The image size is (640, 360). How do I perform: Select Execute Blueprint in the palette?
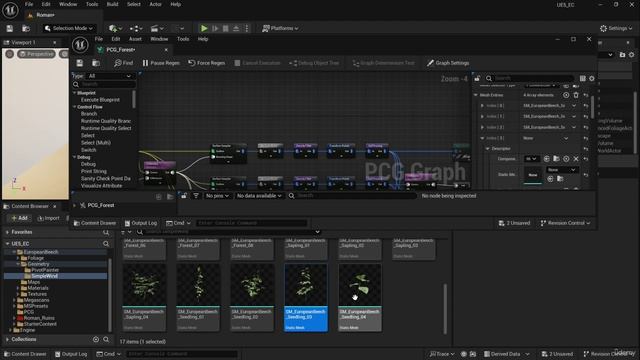coord(100,100)
